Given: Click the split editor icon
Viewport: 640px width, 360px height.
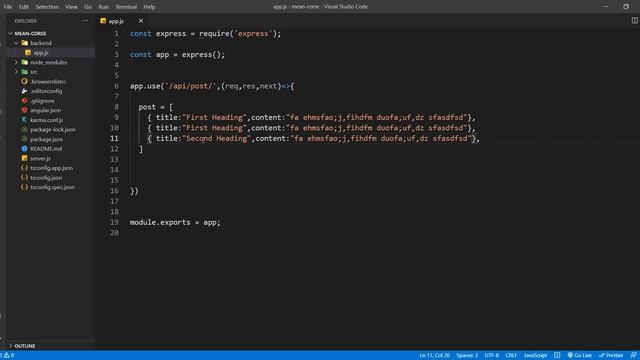Looking at the screenshot, I should [635, 20].
